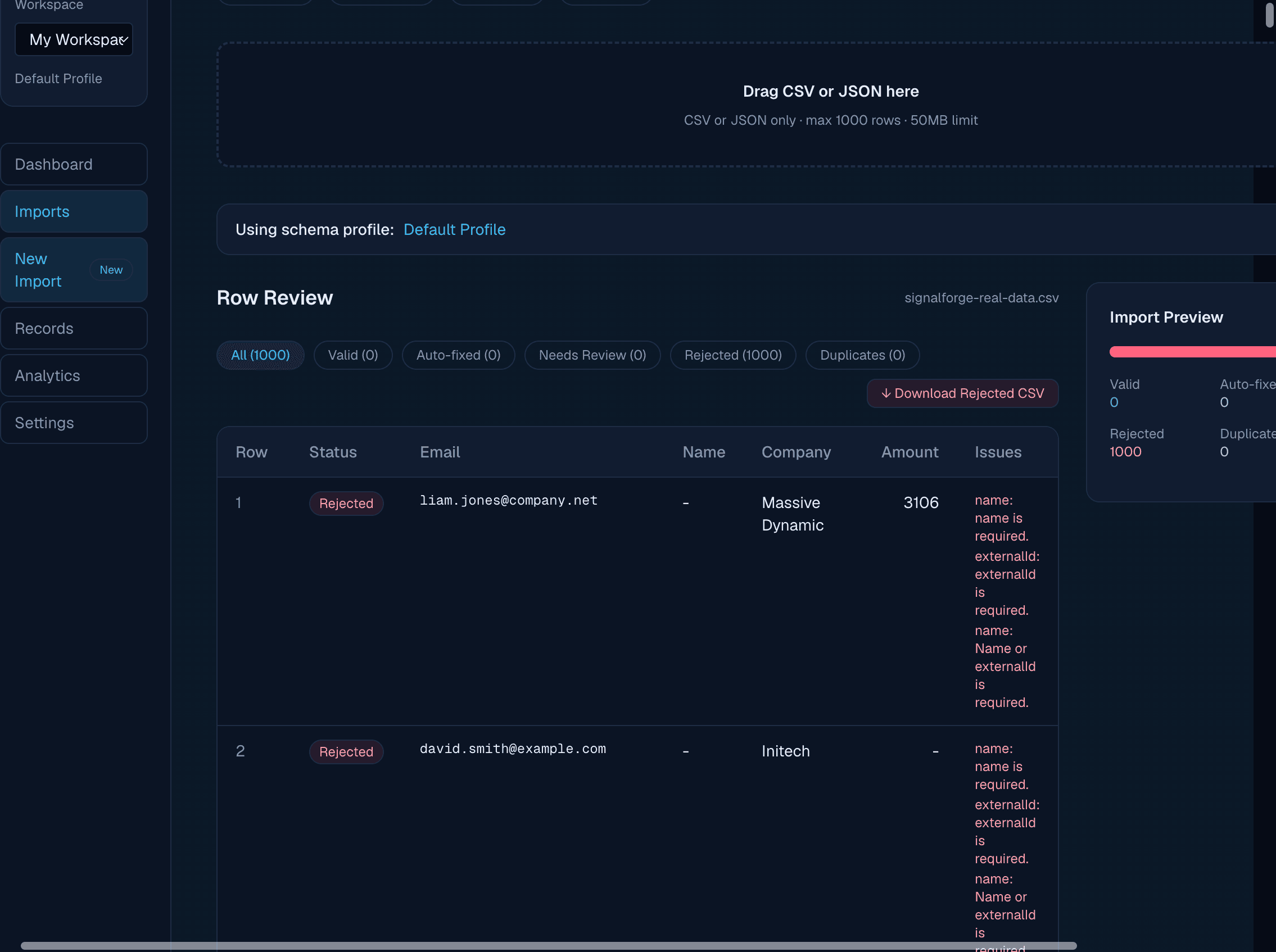The width and height of the screenshot is (1276, 952).
Task: Click Massive Dynamic company cell
Action: [793, 514]
